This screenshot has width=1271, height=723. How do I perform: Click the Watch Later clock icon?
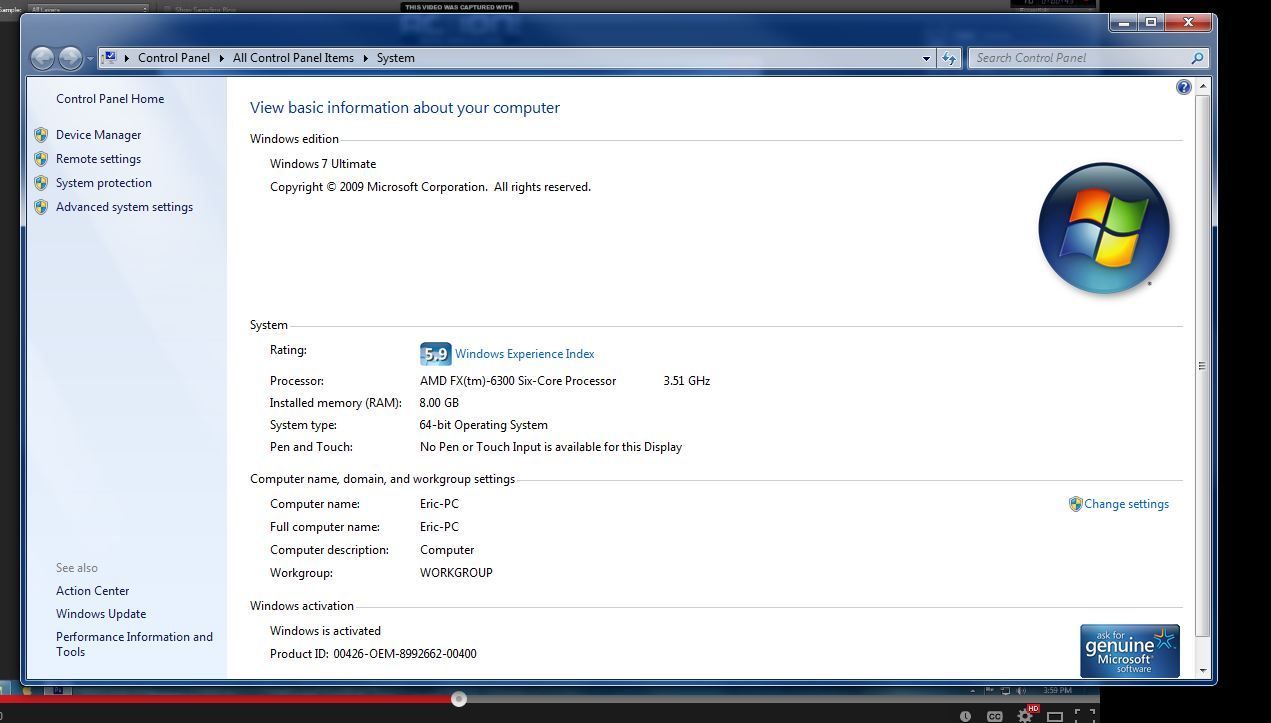click(x=965, y=716)
